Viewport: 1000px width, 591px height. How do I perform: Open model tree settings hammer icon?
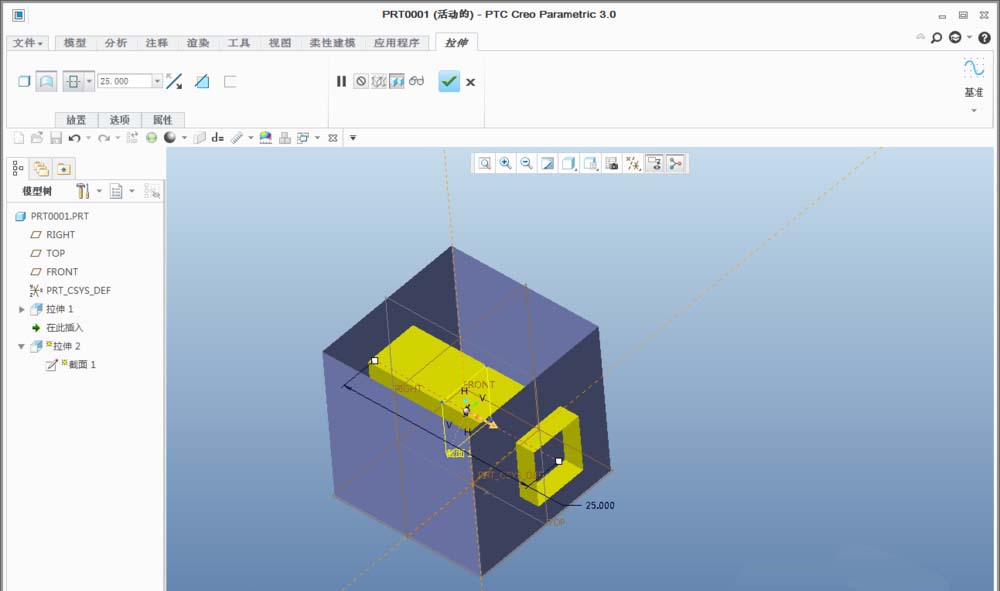pos(82,191)
